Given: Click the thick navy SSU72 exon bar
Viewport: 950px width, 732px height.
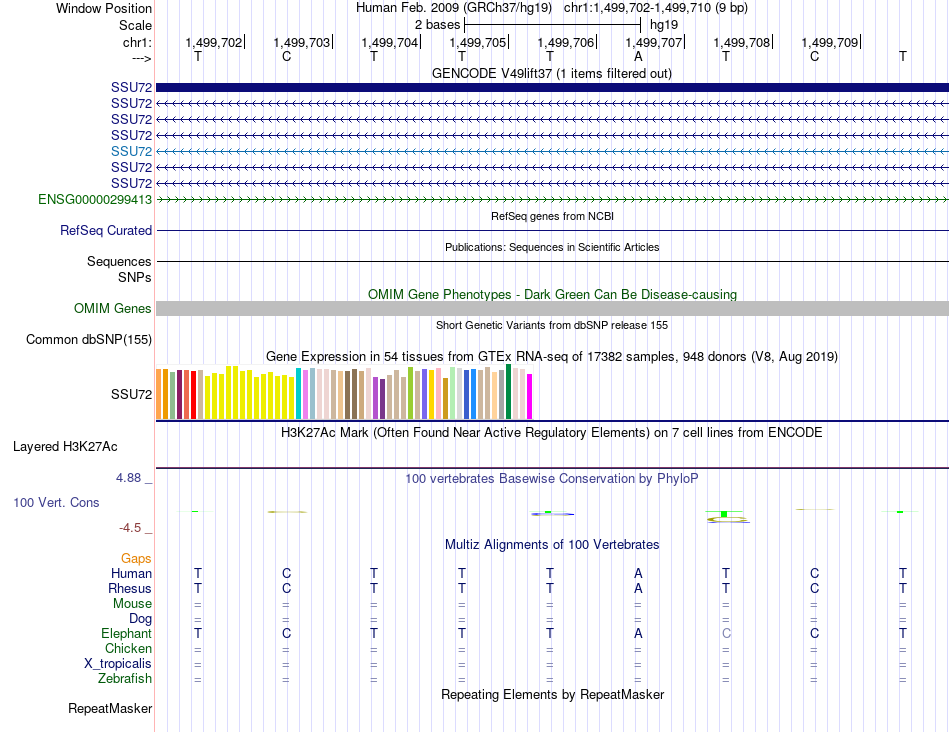Looking at the screenshot, I should 552,87.
